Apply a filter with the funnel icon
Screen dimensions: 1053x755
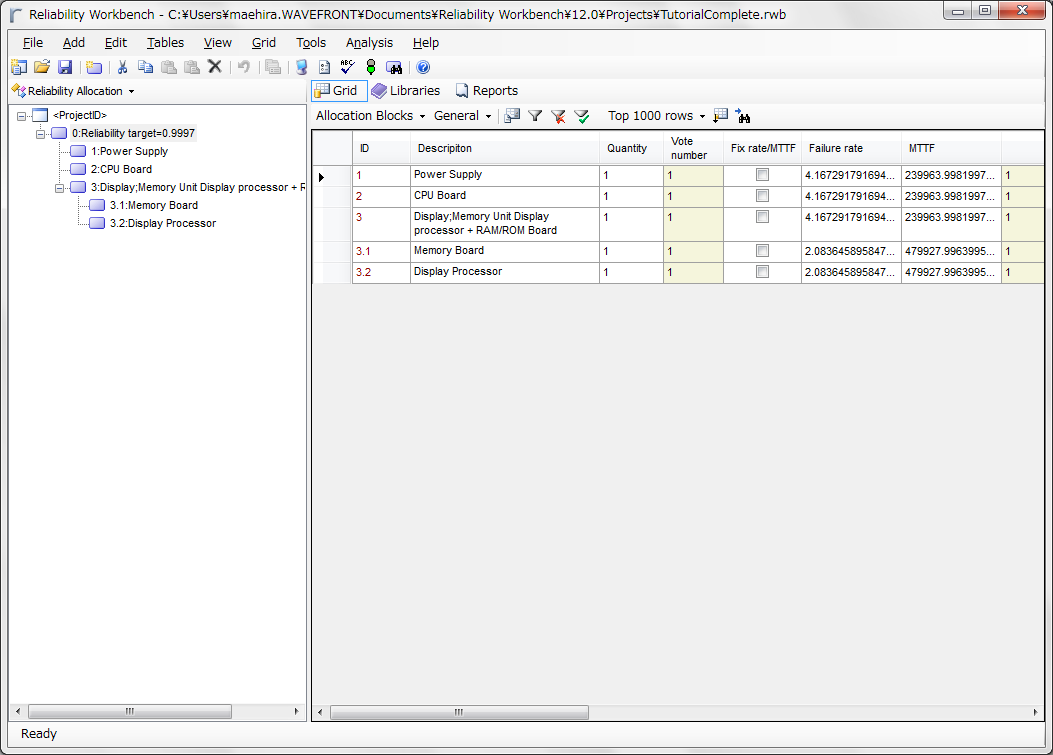click(535, 116)
